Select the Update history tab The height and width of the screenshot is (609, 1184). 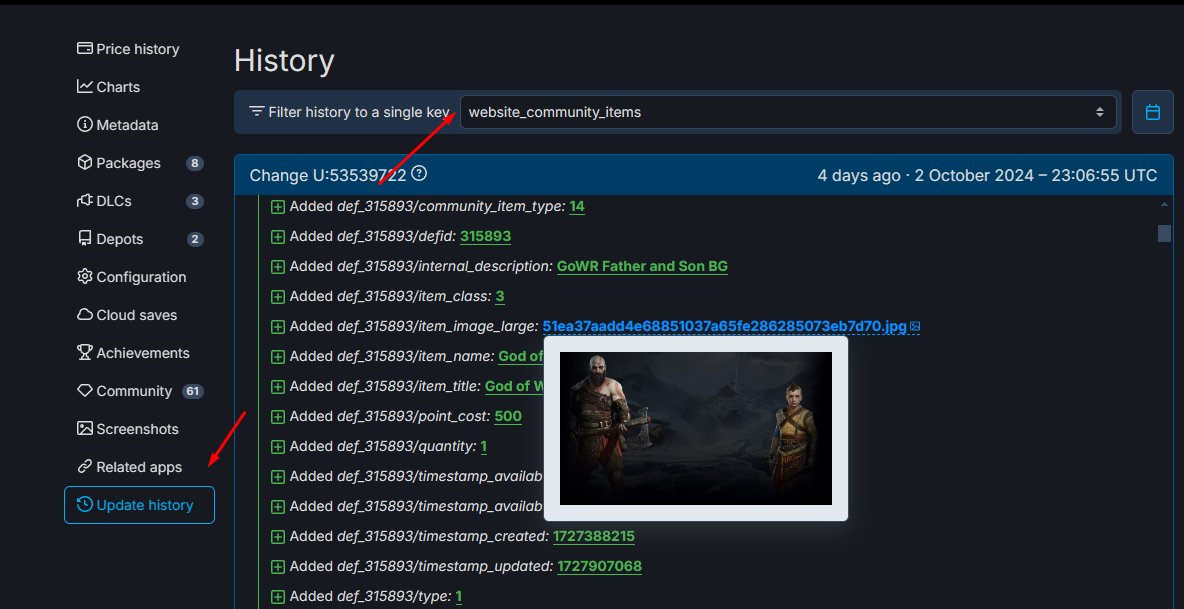coord(139,505)
